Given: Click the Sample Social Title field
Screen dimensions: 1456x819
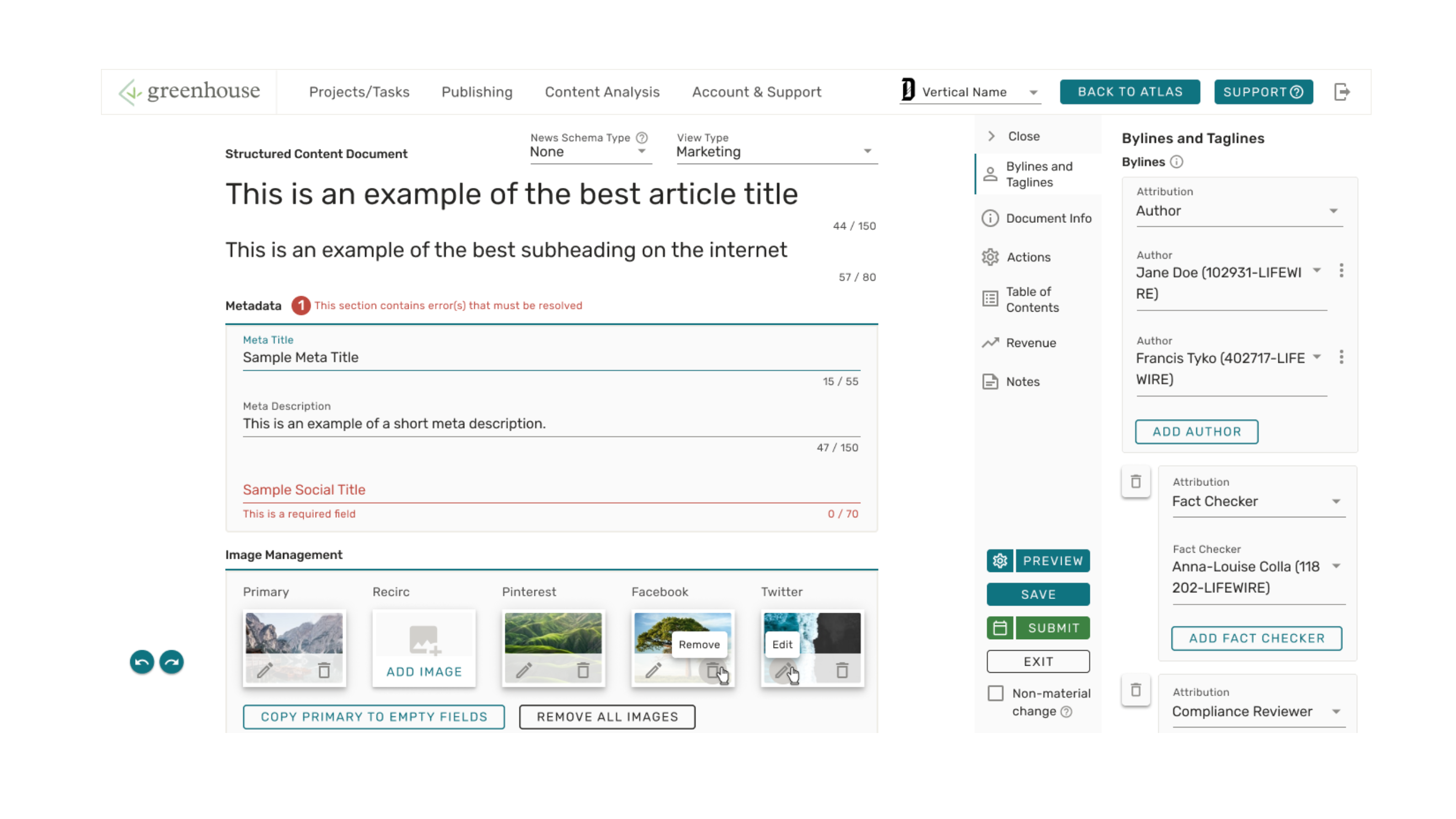Looking at the screenshot, I should 550,490.
